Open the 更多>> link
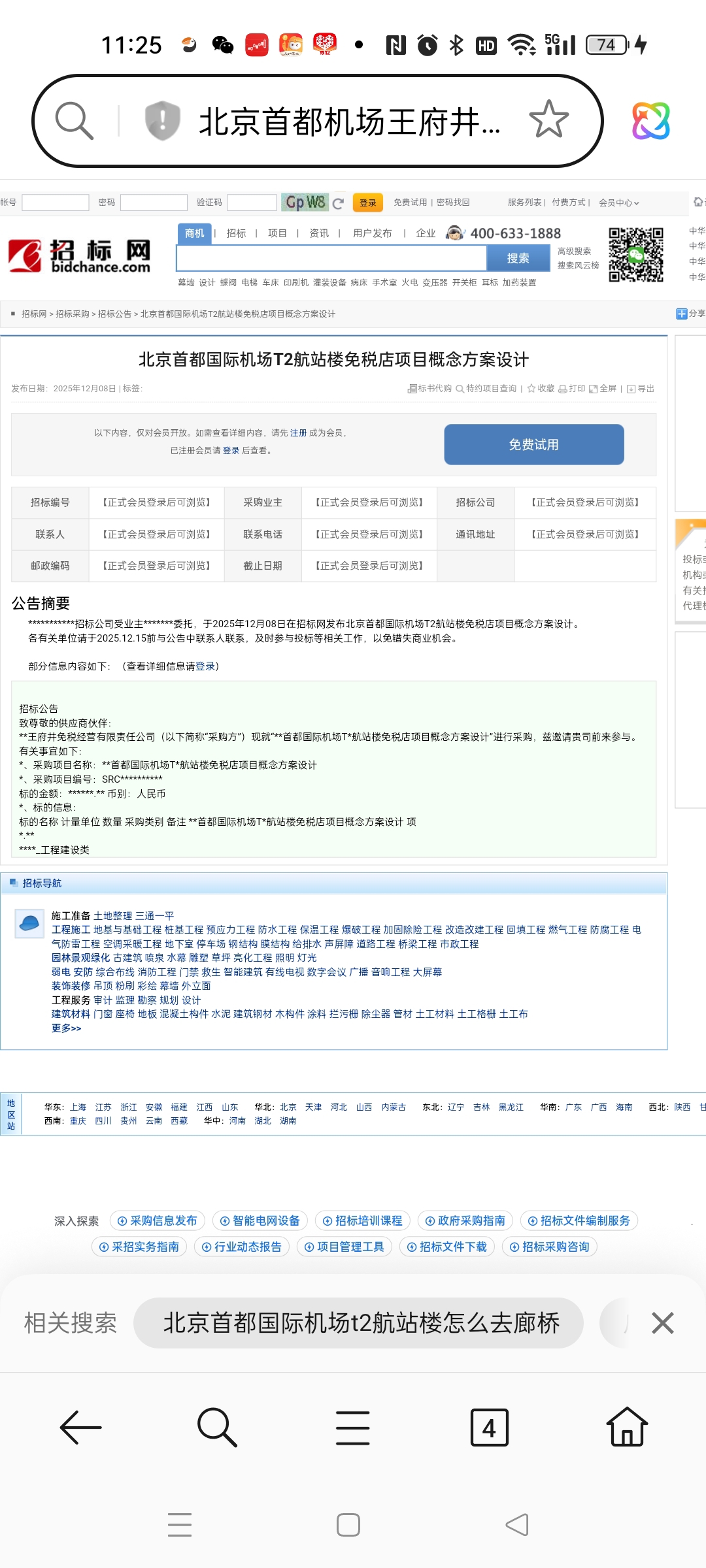Viewport: 706px width, 1568px height. point(67,1028)
